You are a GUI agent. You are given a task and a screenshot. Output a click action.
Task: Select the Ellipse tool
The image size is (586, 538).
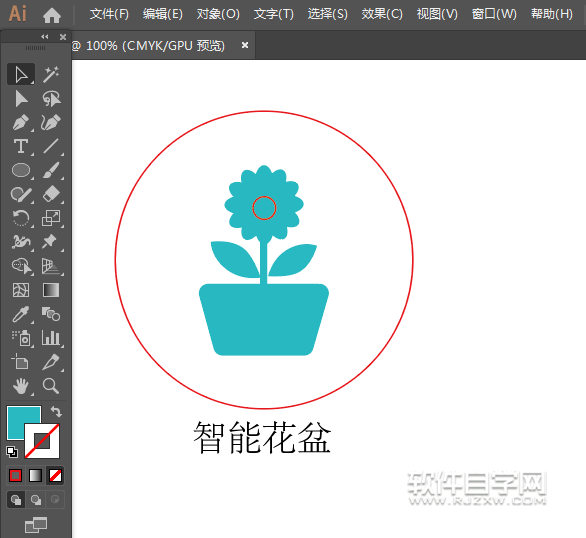(21, 170)
